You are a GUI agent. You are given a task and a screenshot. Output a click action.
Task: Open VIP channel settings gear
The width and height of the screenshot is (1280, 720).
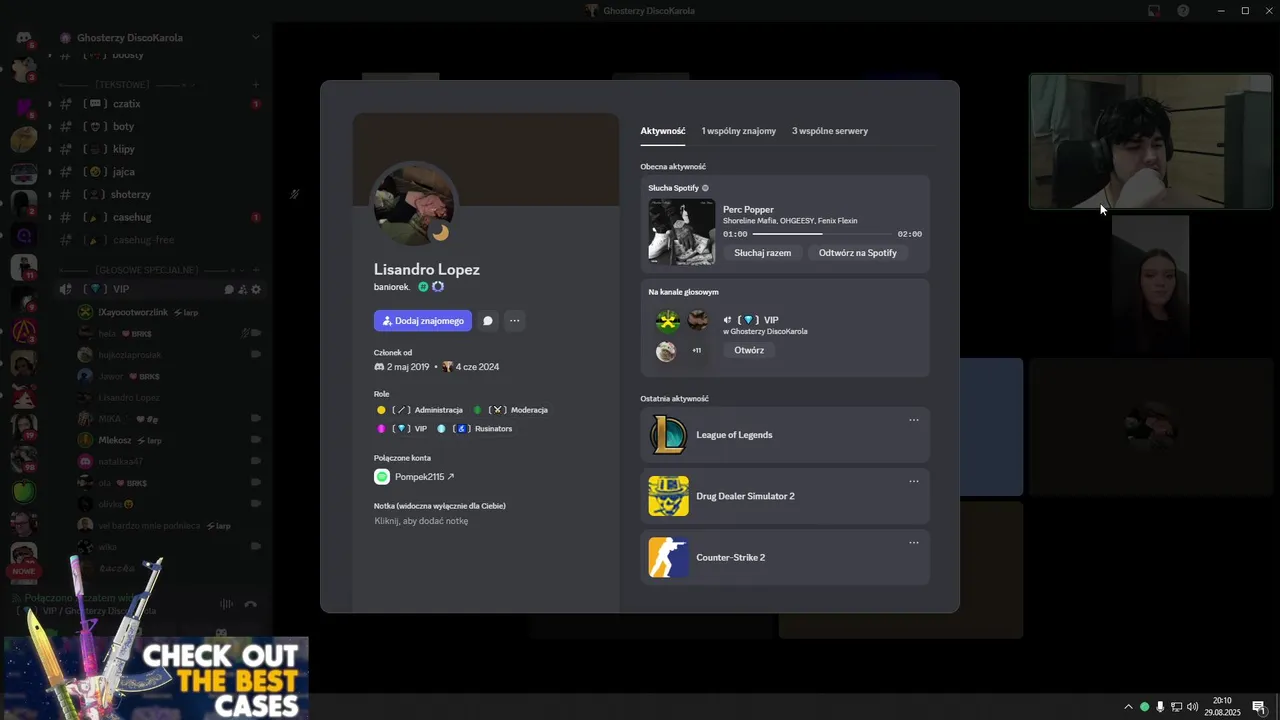point(256,290)
